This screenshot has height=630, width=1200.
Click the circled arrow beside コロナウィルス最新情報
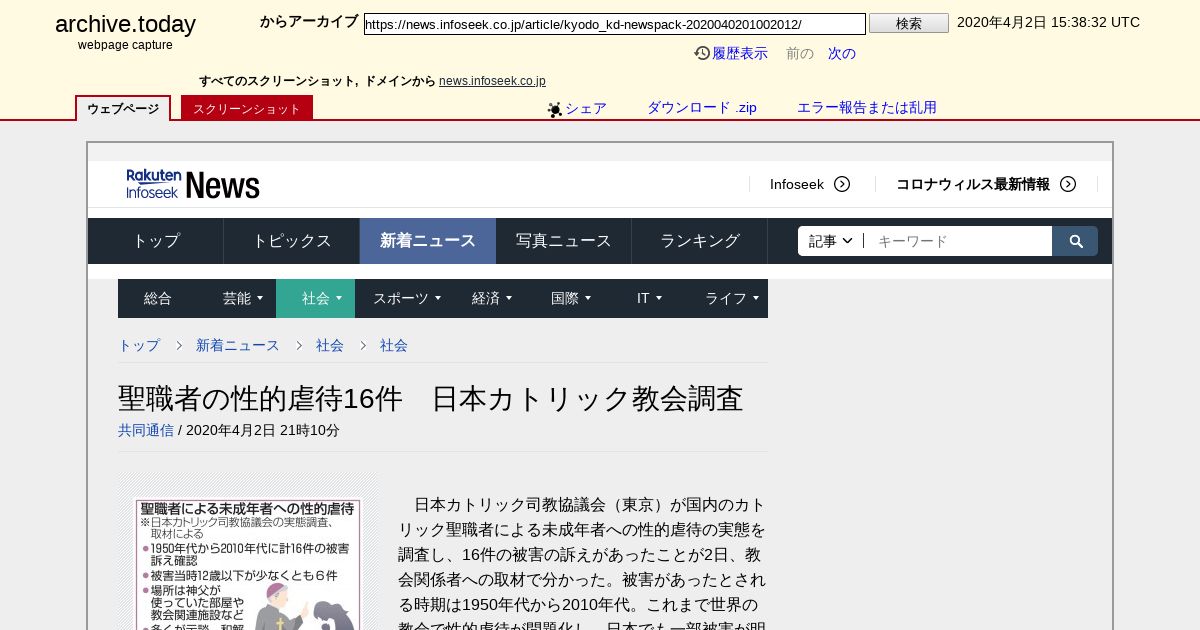click(1068, 184)
